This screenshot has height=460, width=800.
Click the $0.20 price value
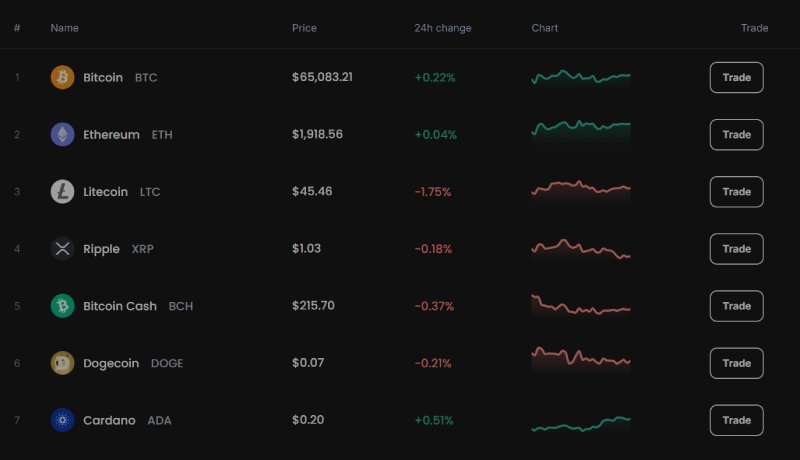(308, 420)
